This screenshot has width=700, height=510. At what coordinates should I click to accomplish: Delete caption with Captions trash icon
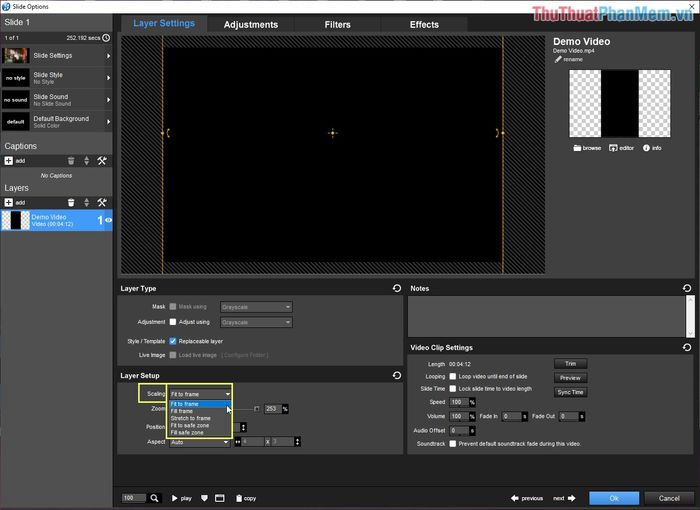tap(71, 161)
